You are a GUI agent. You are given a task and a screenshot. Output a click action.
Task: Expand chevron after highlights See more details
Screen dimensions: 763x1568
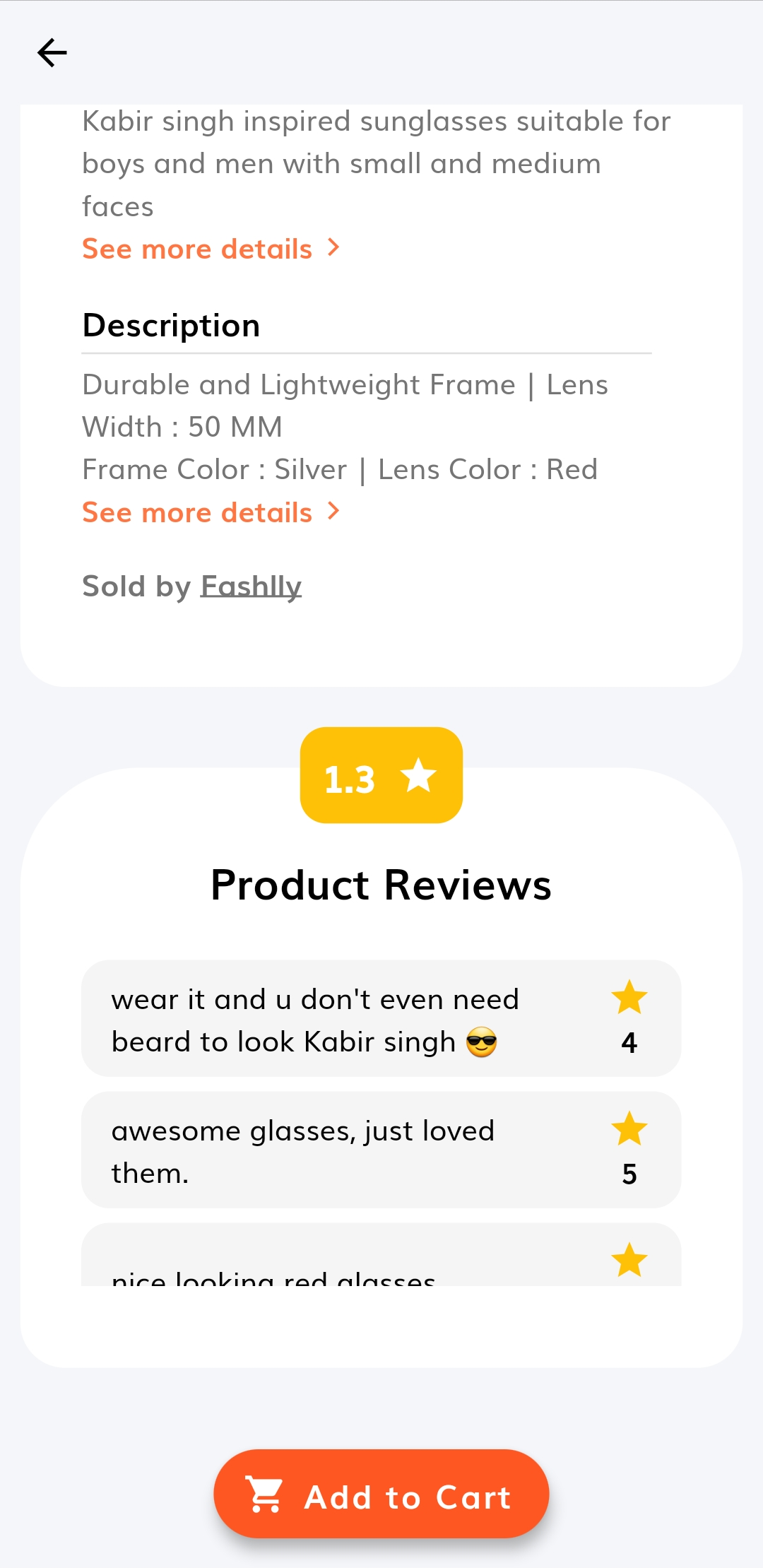tap(333, 247)
